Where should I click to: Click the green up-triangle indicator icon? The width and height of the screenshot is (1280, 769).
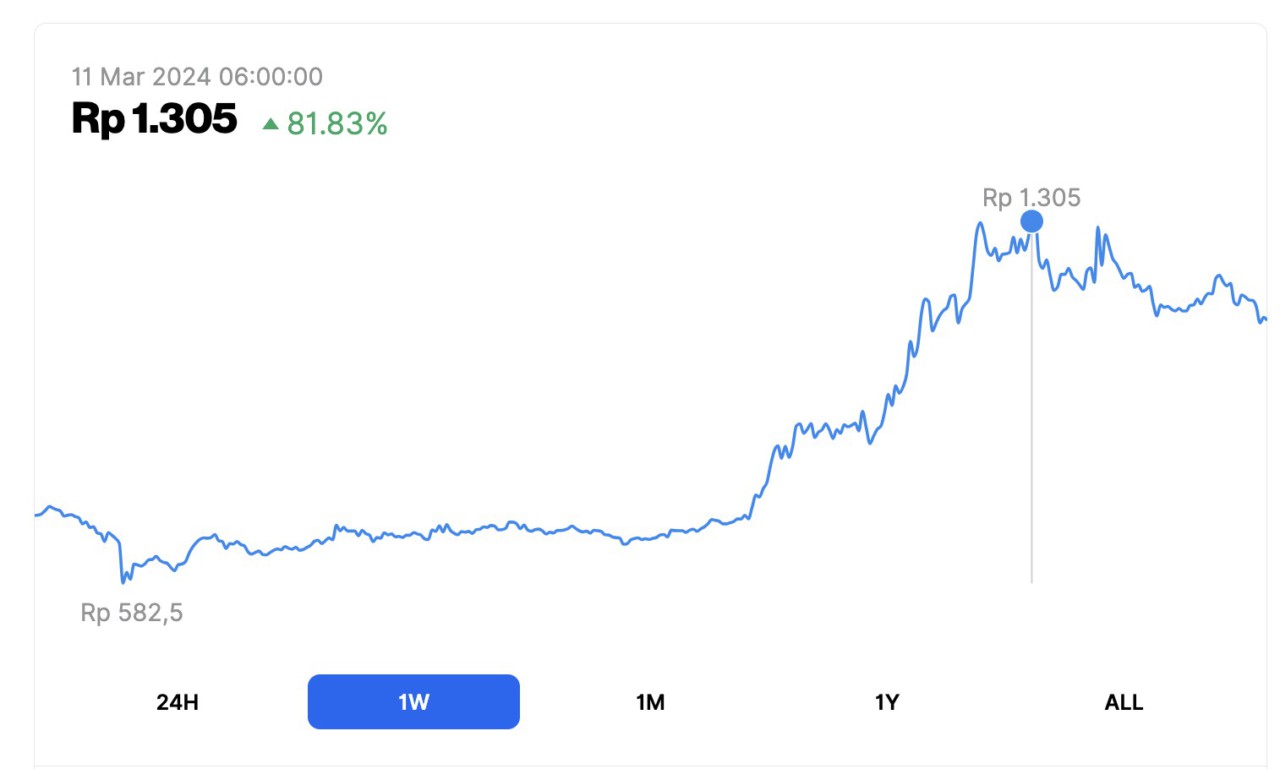[x=270, y=124]
